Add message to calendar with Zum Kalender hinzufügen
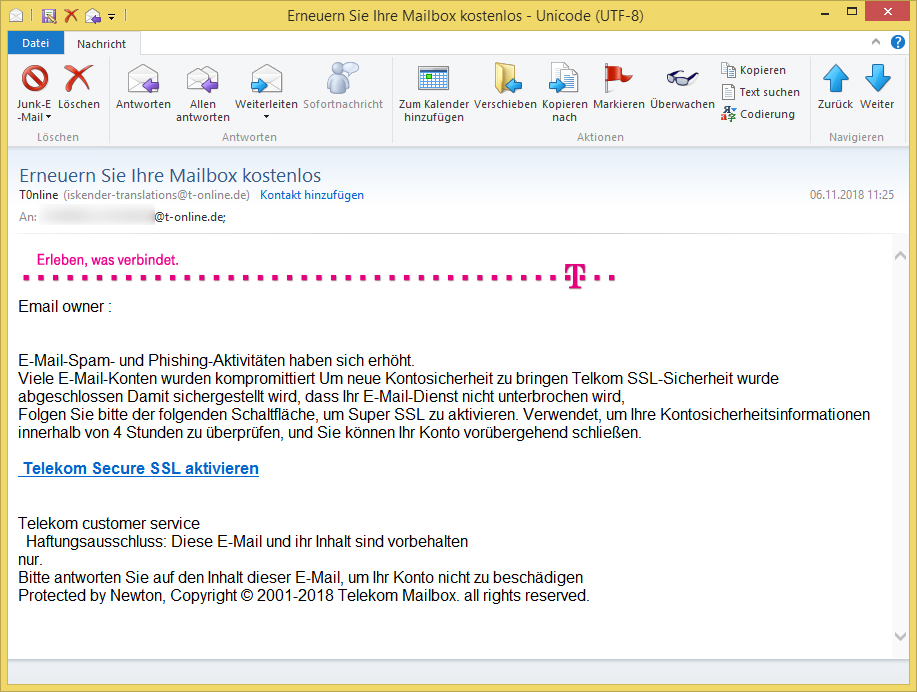This screenshot has width=917, height=692. pos(434,93)
